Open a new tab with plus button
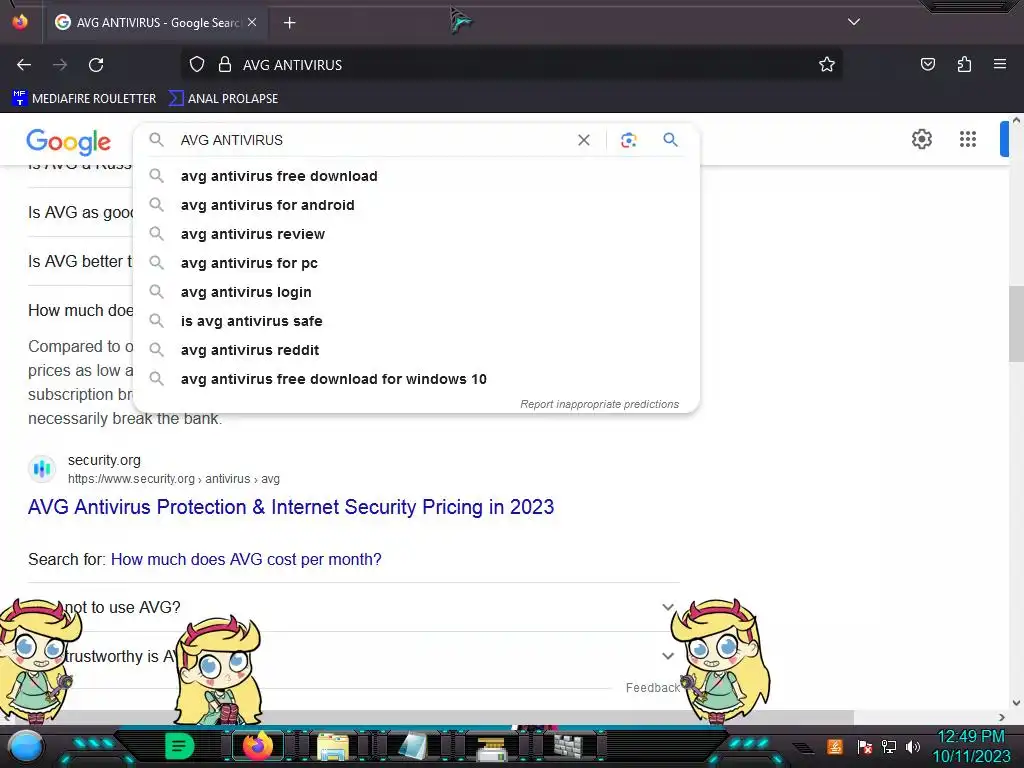1024x768 pixels. click(289, 23)
